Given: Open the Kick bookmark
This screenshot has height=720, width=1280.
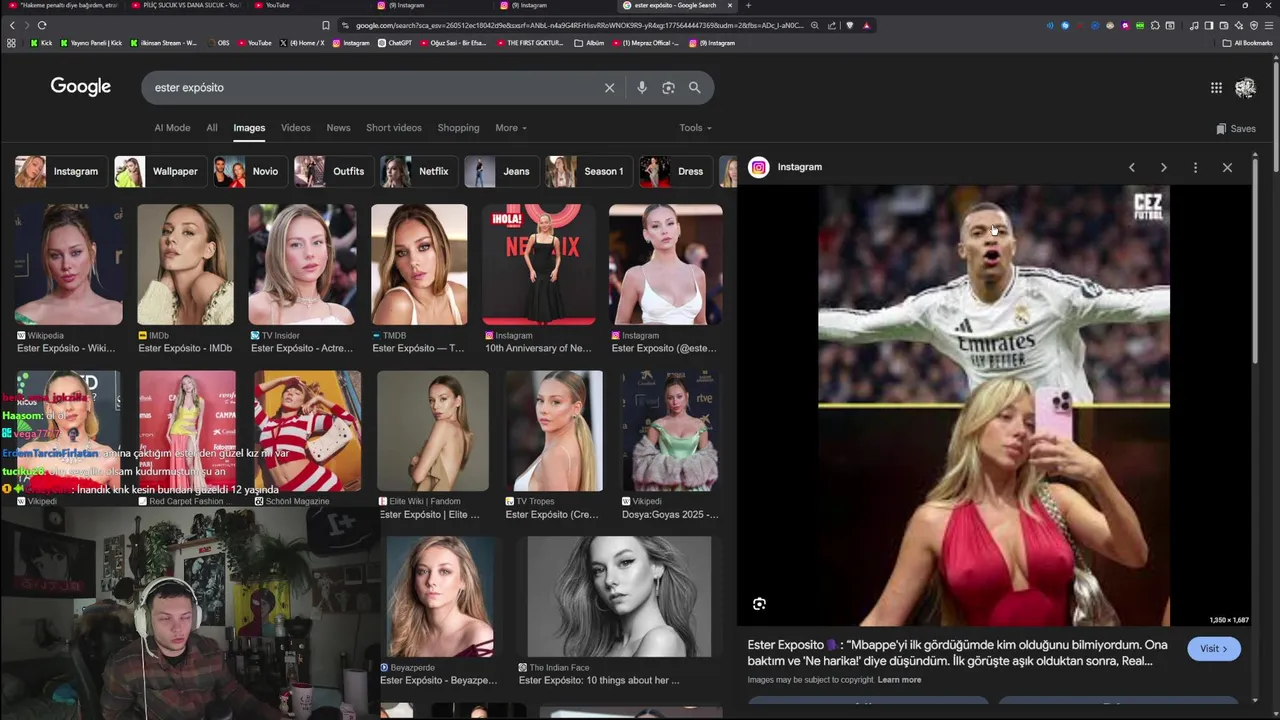Looking at the screenshot, I should click(41, 43).
